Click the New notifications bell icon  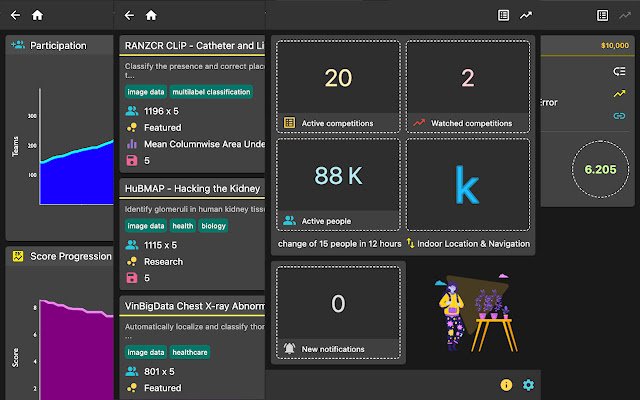(289, 349)
